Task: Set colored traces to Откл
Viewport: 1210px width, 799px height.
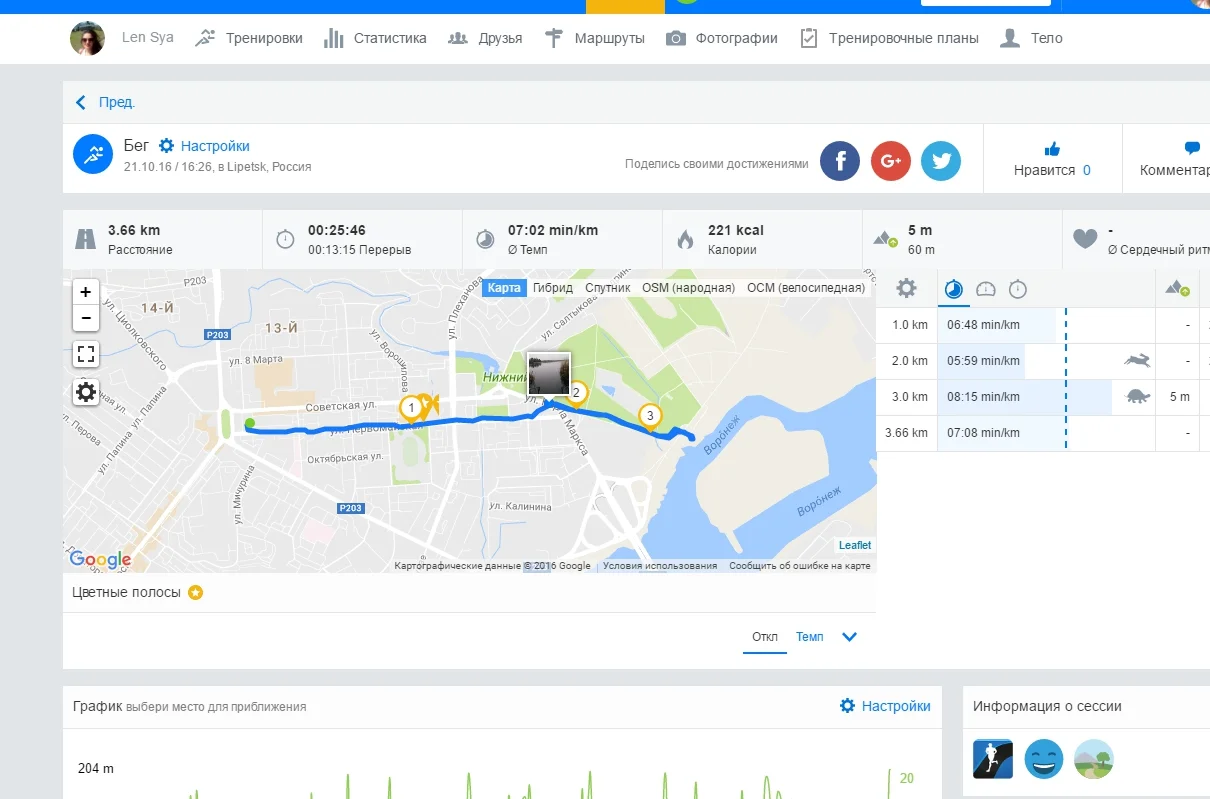Action: (x=765, y=637)
